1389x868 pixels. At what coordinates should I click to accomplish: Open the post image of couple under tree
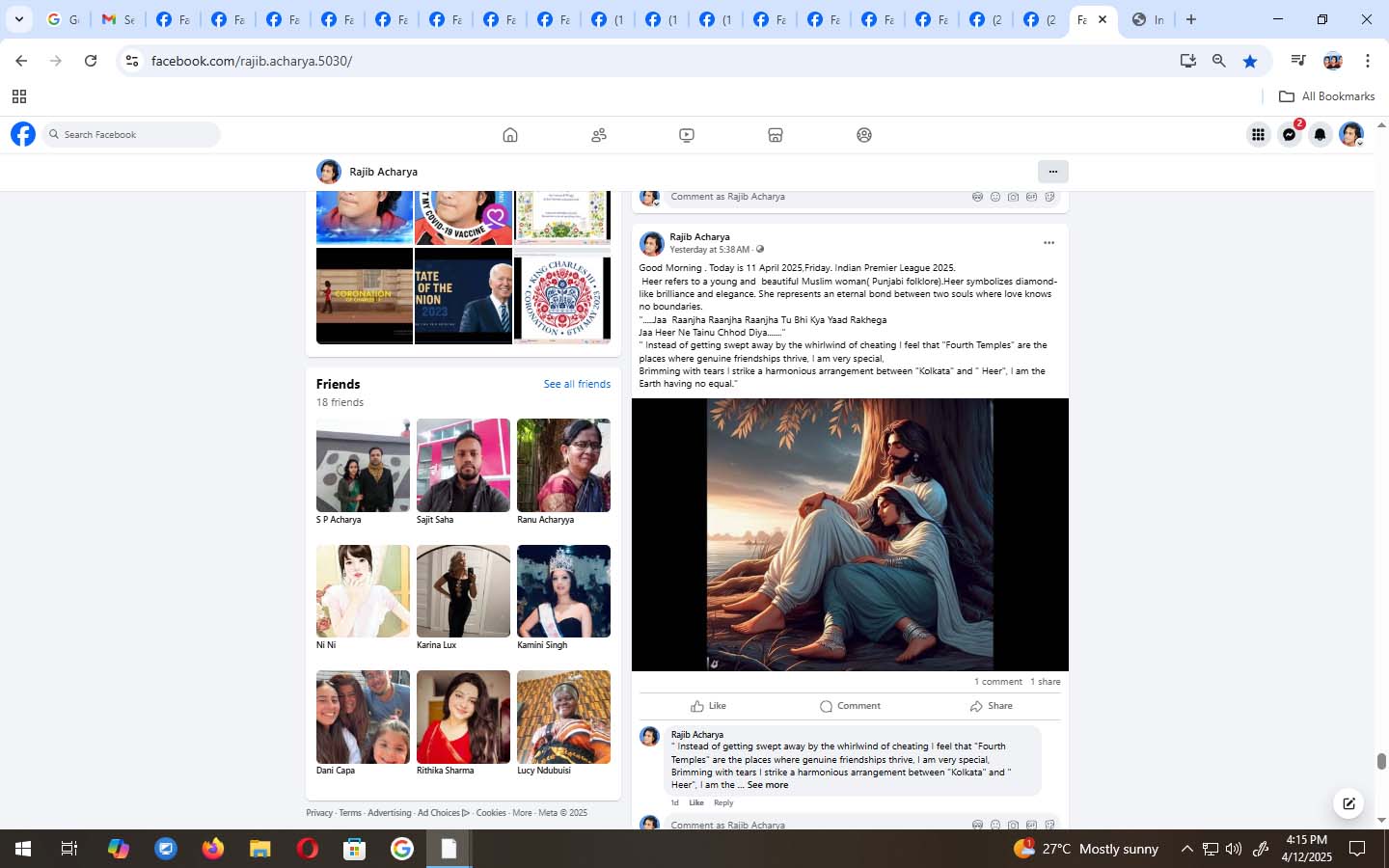click(850, 534)
